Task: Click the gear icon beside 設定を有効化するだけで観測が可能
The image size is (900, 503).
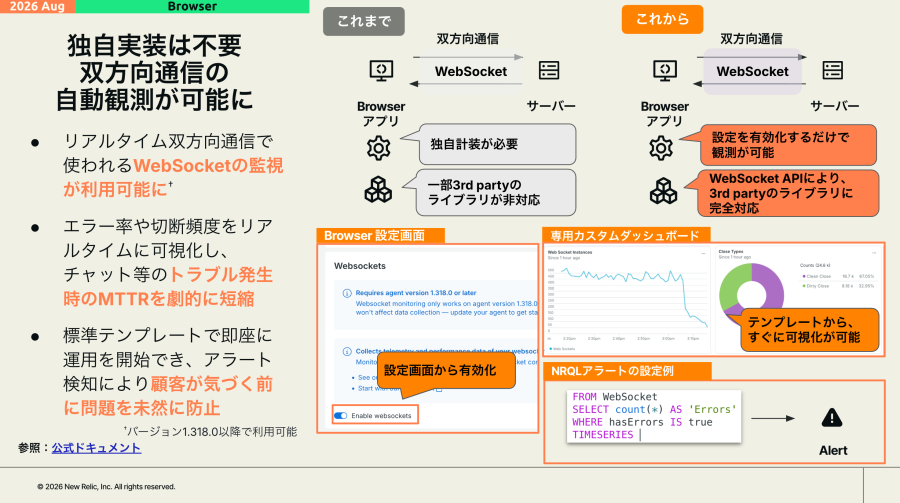Action: coord(661,148)
